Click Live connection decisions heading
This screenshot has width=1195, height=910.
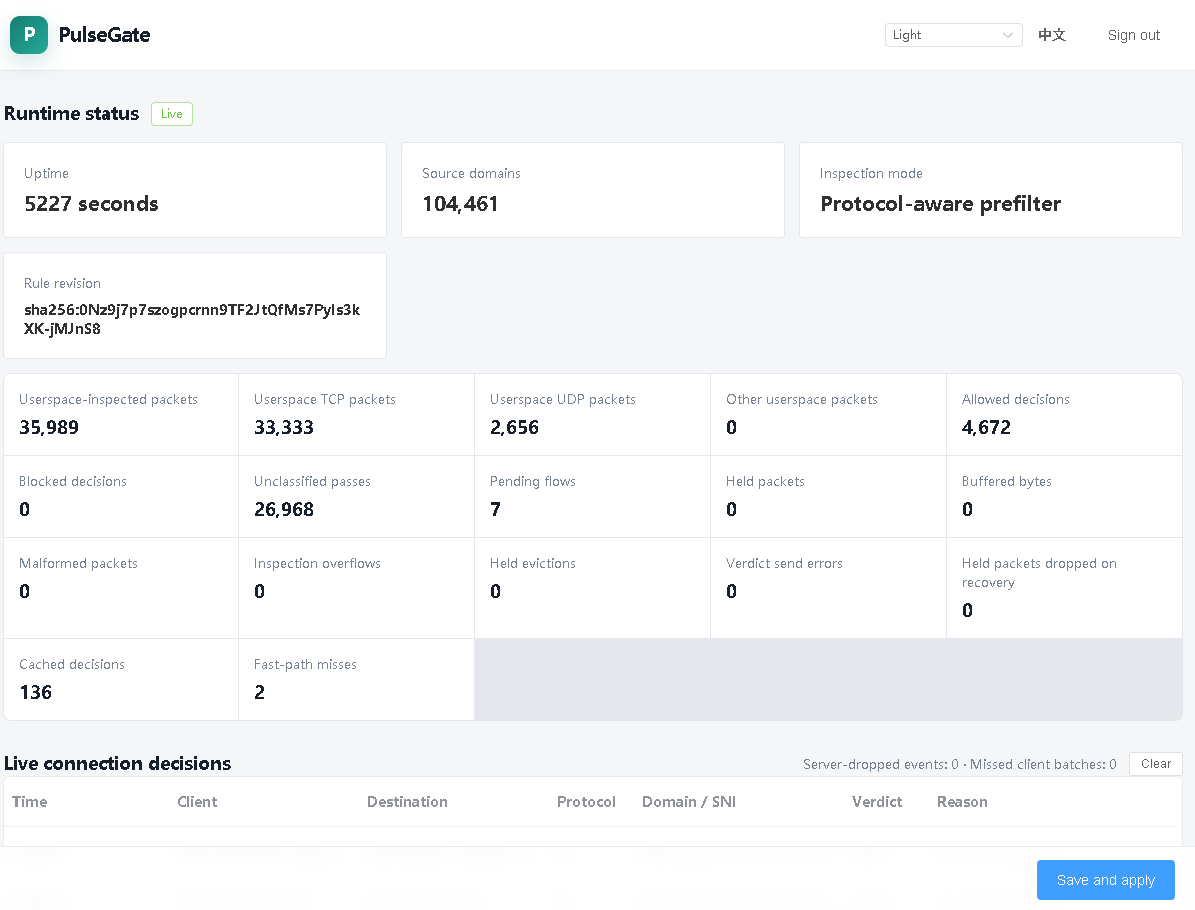(x=117, y=764)
